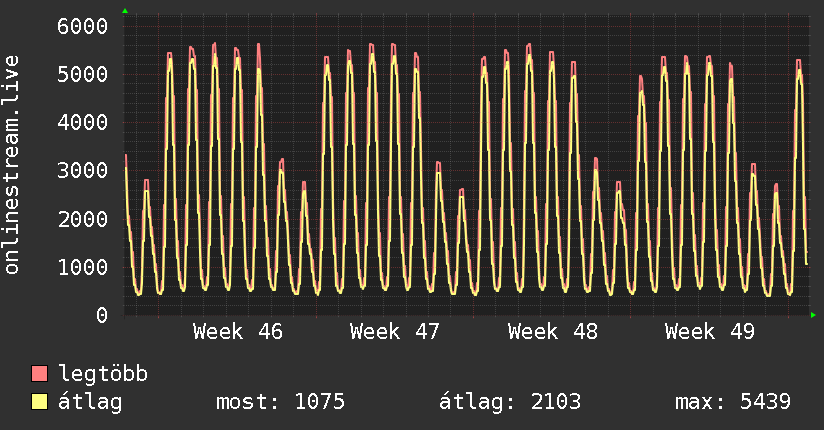Click the yellow átlag legend color swatch

40,402
